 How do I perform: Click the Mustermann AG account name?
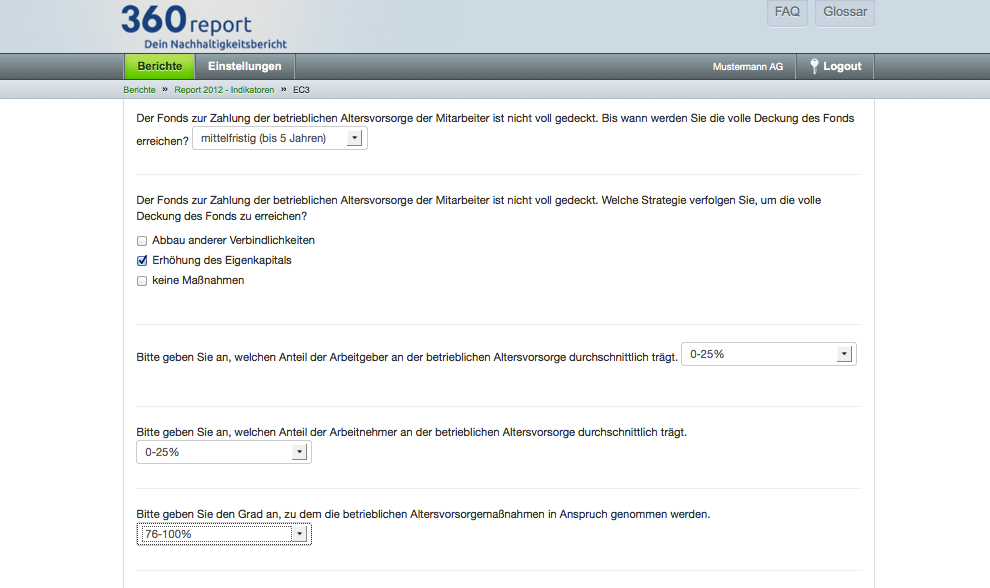[x=748, y=66]
